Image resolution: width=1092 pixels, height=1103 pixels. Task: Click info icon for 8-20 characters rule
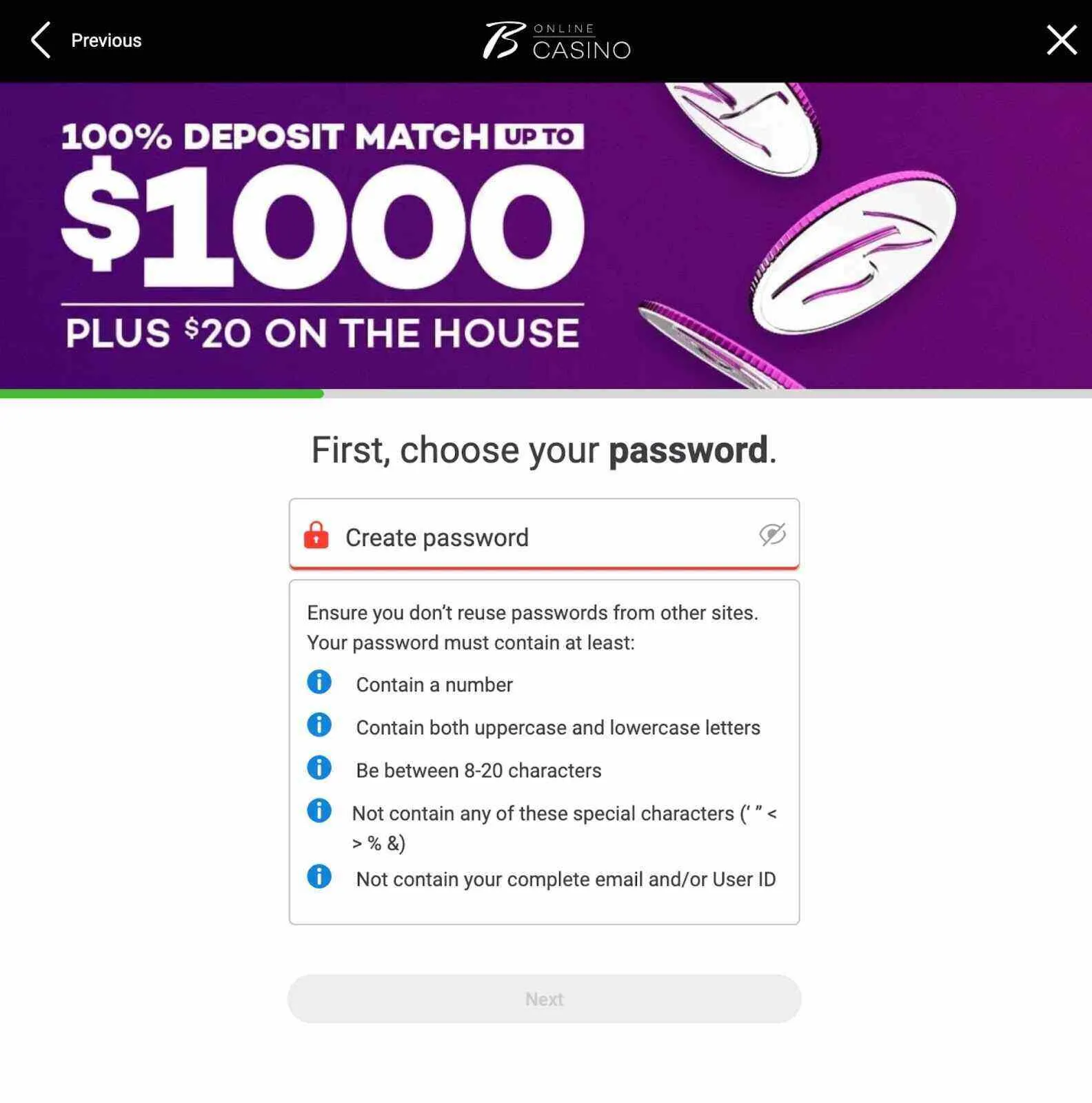[319, 768]
